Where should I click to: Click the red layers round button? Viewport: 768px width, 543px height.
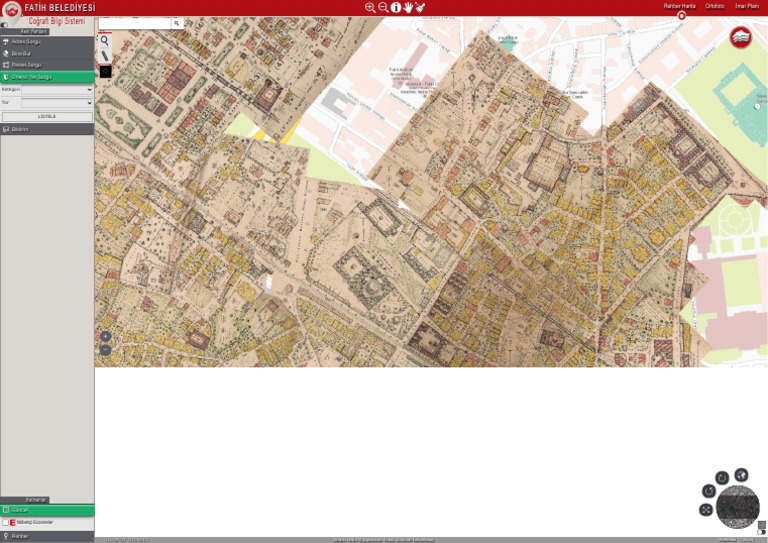pyautogui.click(x=741, y=38)
